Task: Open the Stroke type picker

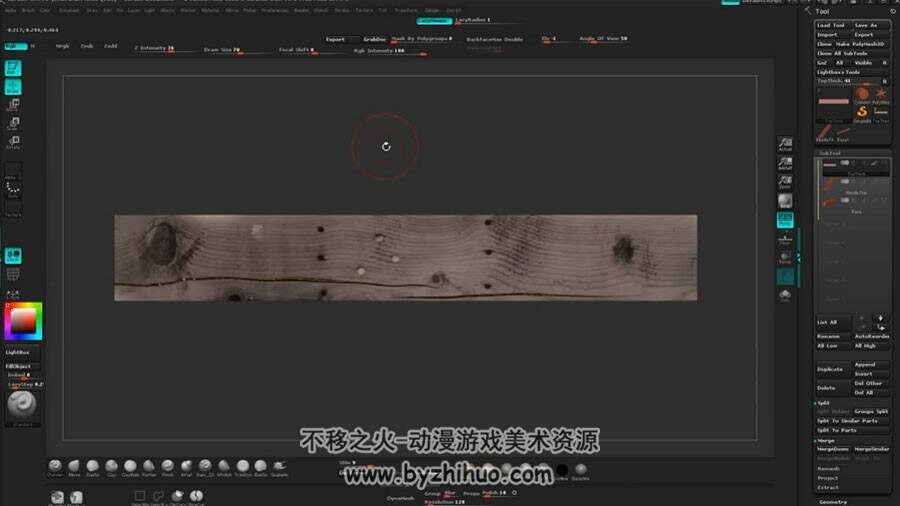Action: 13,189
